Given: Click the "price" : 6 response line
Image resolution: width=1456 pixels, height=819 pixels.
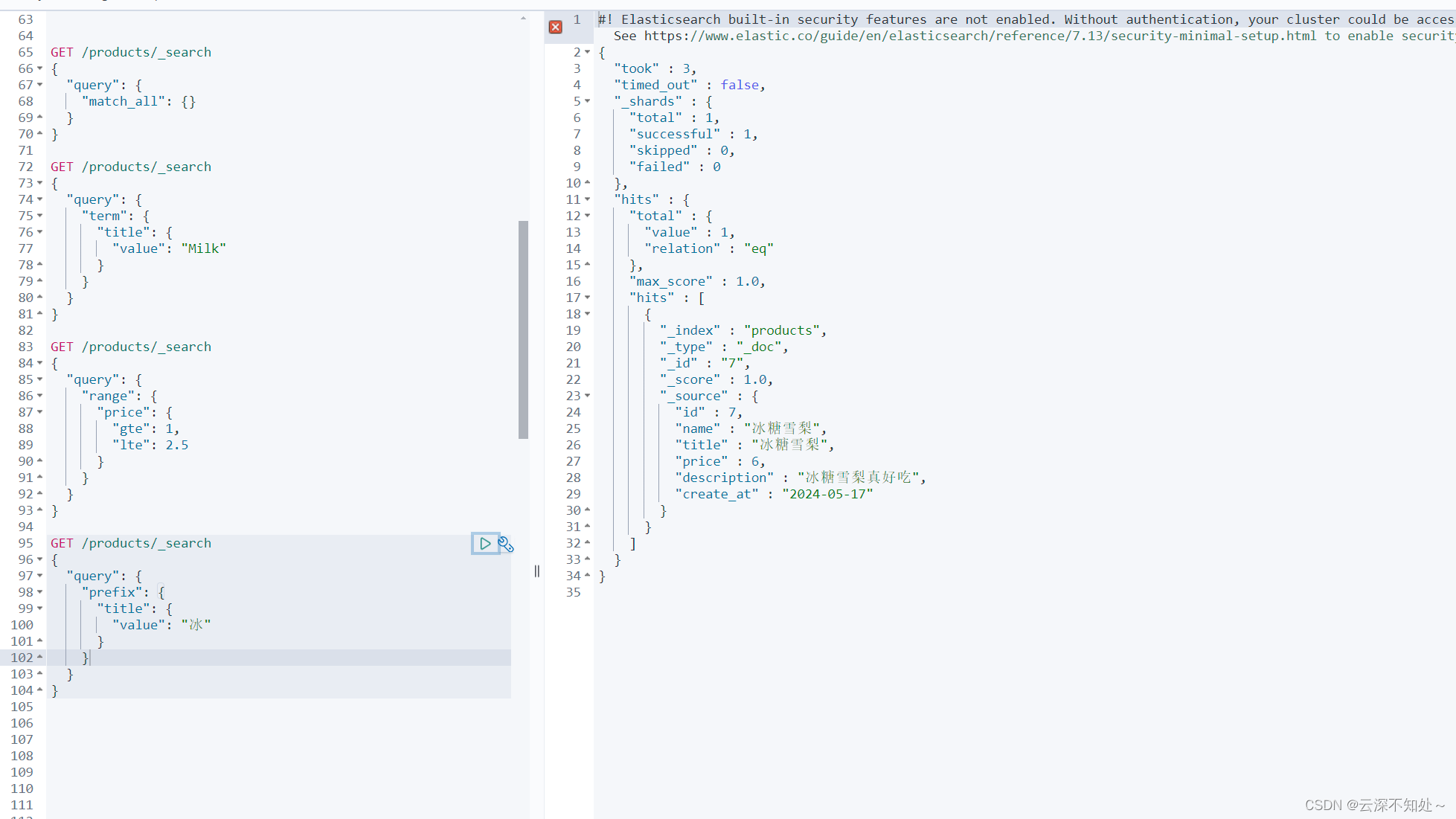Looking at the screenshot, I should pyautogui.click(x=719, y=461).
